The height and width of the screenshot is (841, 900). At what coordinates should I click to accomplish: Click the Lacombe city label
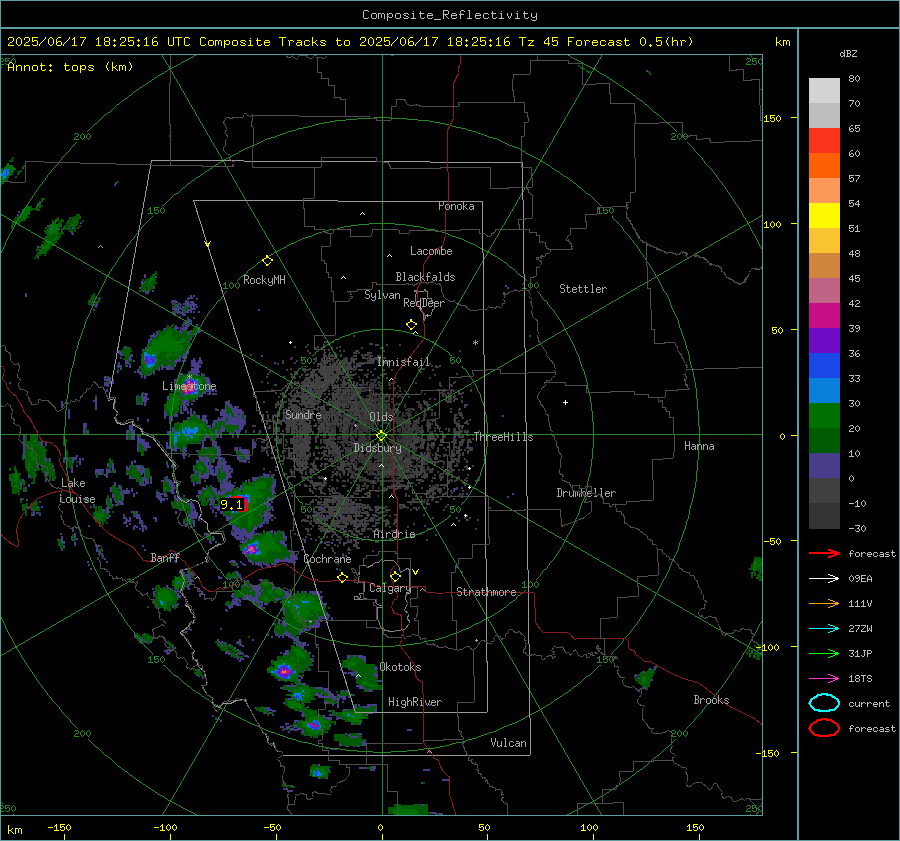(431, 251)
